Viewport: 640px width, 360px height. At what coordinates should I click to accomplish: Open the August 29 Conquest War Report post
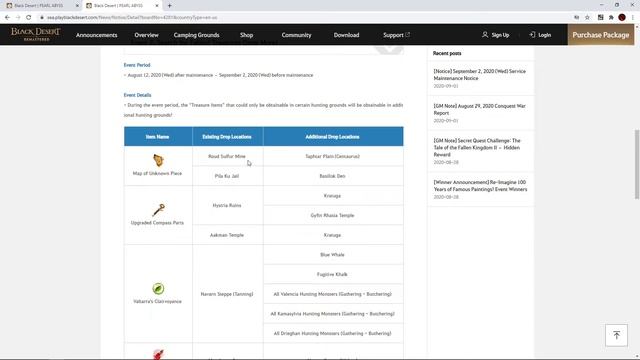(480, 109)
